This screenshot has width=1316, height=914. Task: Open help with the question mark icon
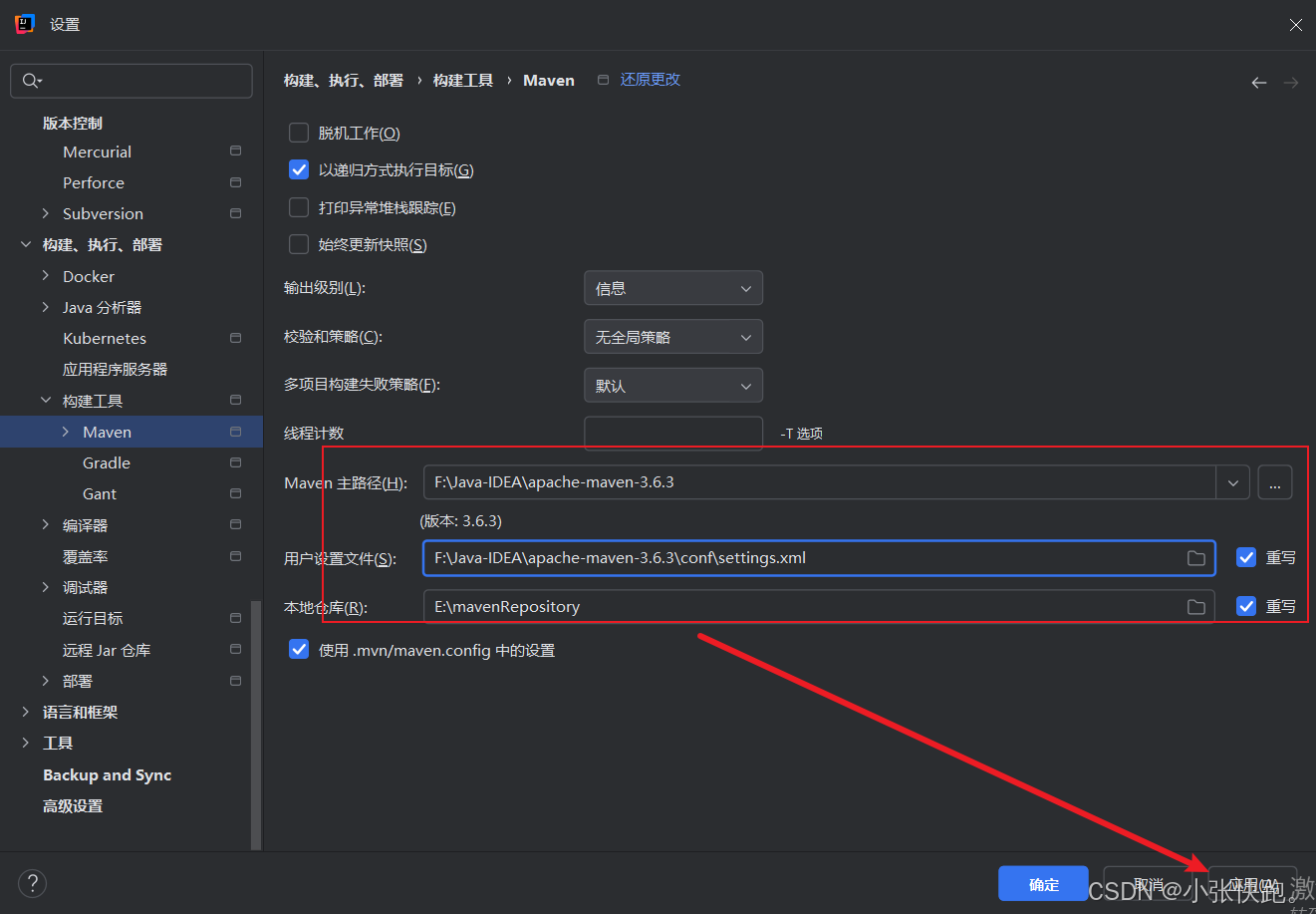click(x=32, y=883)
